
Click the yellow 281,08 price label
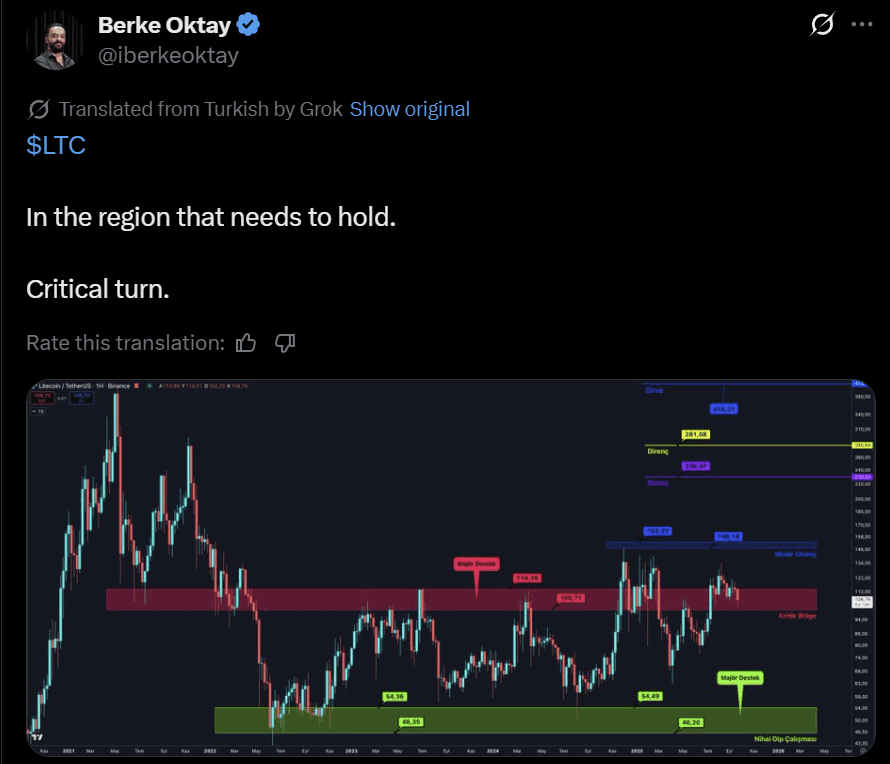[695, 434]
